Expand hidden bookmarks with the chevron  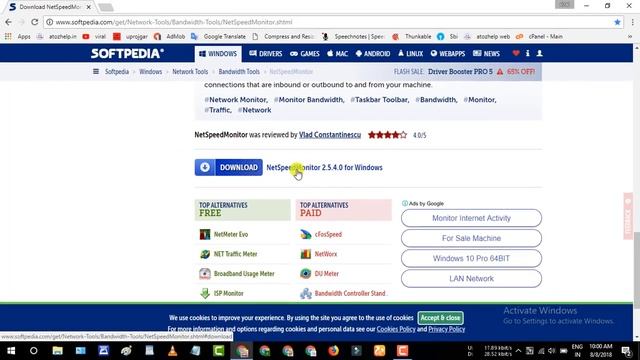(x=630, y=36)
